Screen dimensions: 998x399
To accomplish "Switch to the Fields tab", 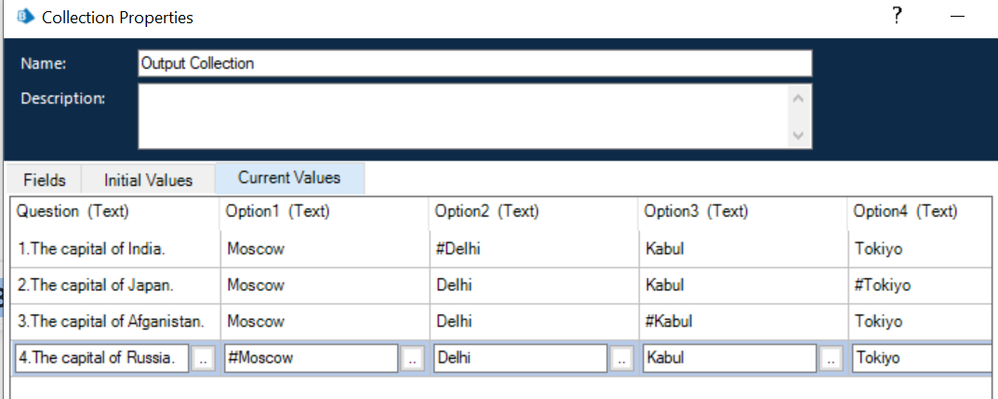I will pyautogui.click(x=45, y=180).
